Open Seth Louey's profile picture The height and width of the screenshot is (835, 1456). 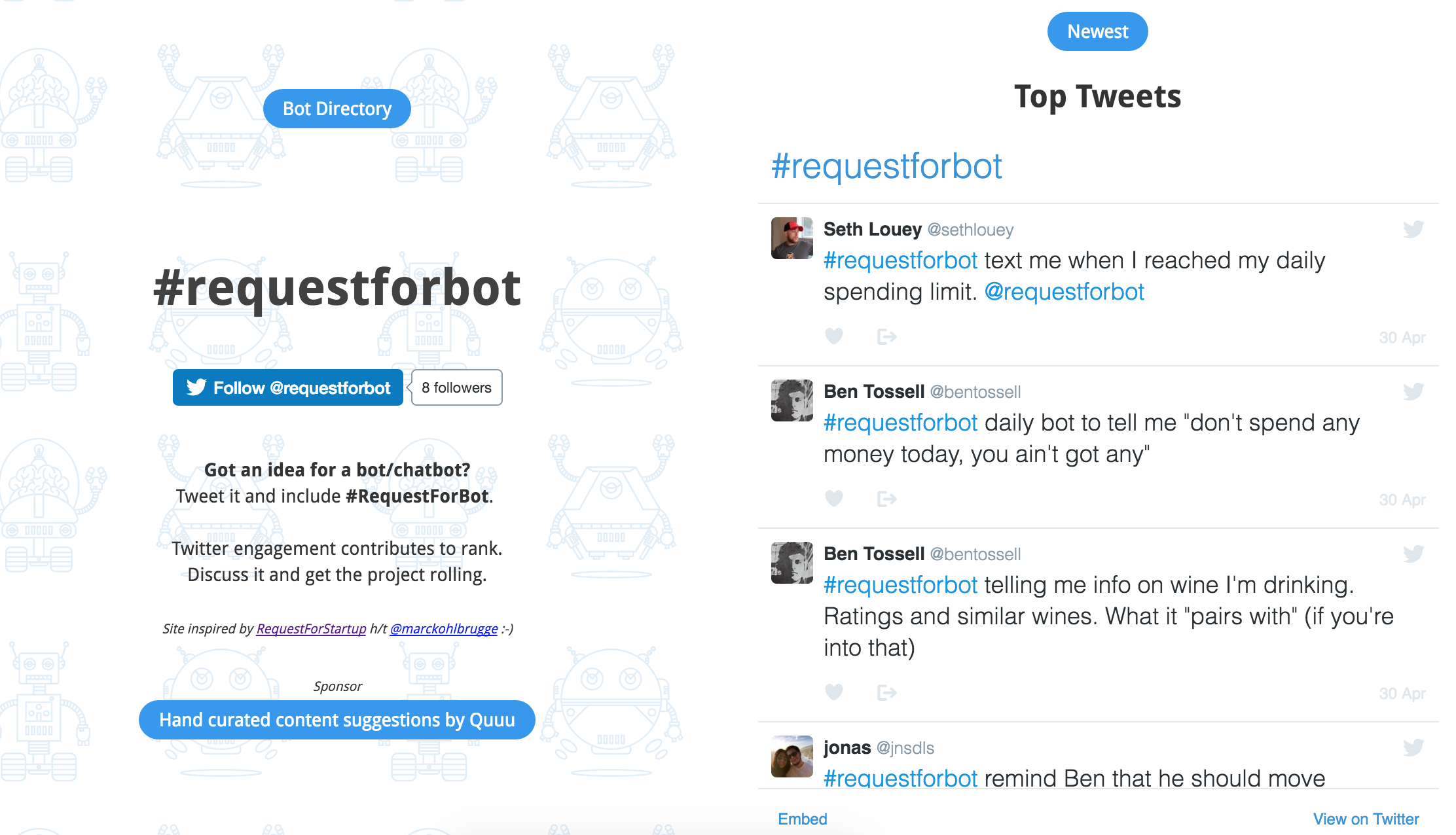point(792,238)
